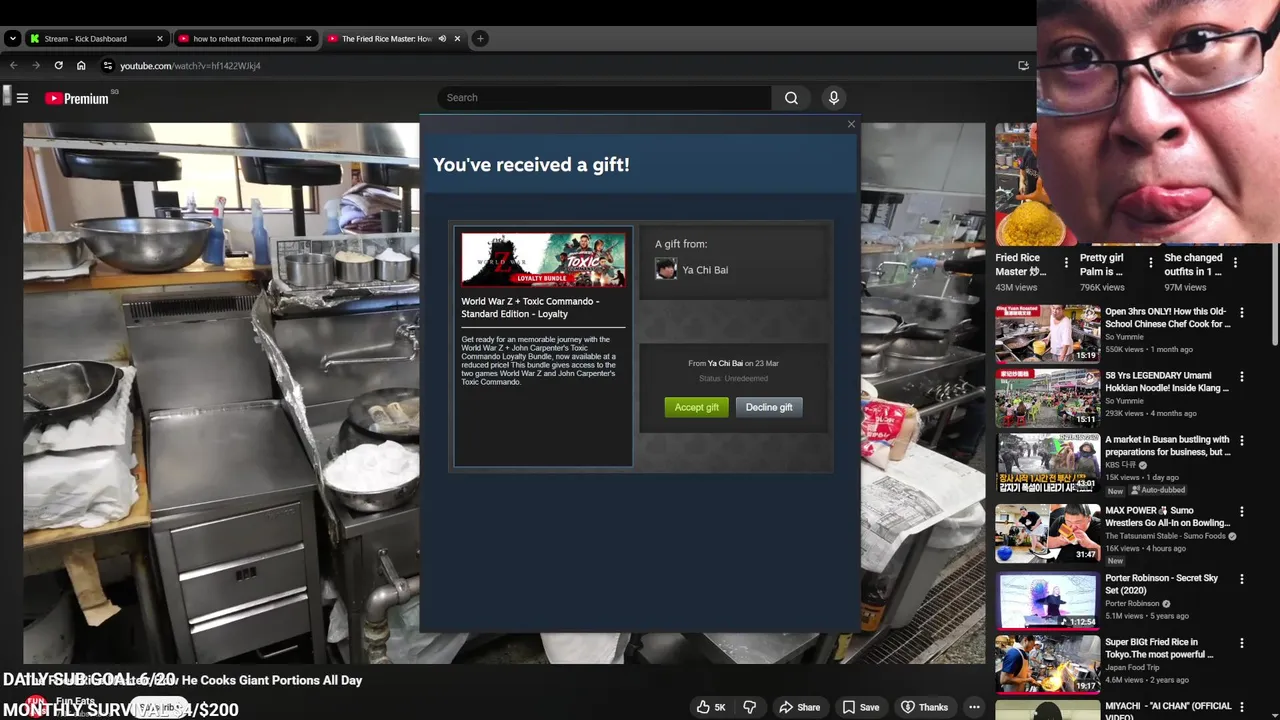Open 'Pretty girl Palm is' short
1280x720 pixels.
pos(1101,264)
